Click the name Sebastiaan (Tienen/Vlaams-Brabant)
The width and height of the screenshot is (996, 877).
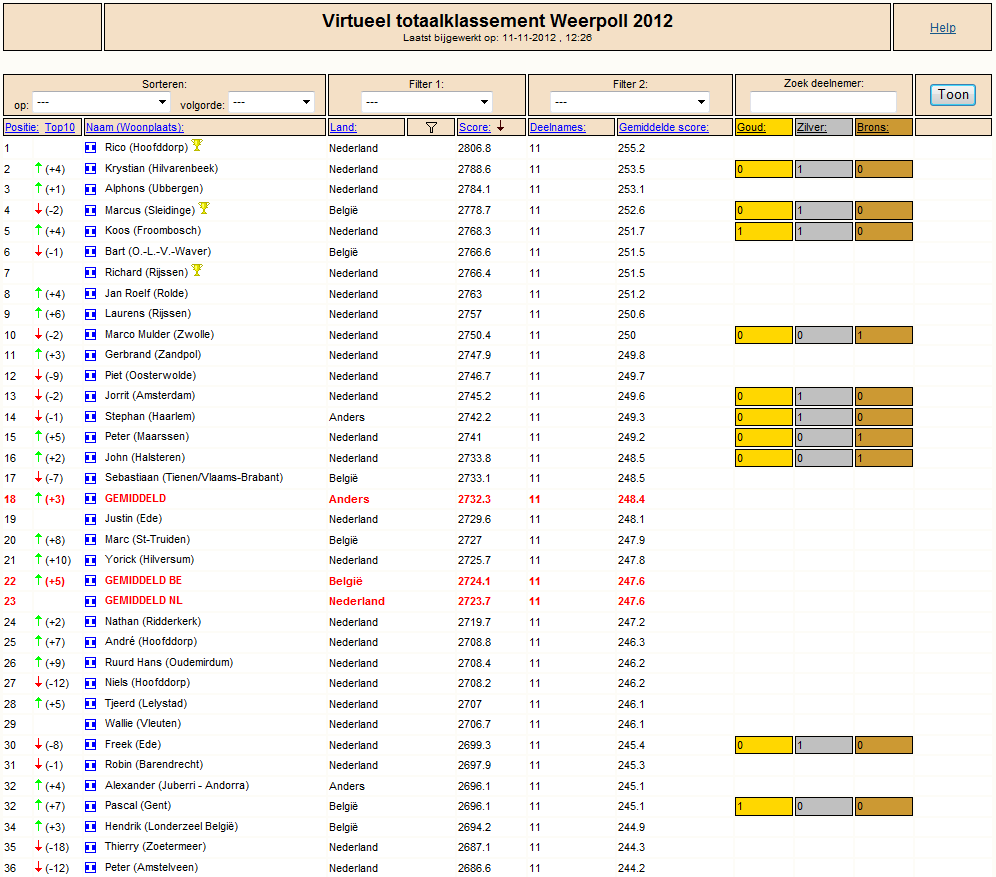point(194,478)
